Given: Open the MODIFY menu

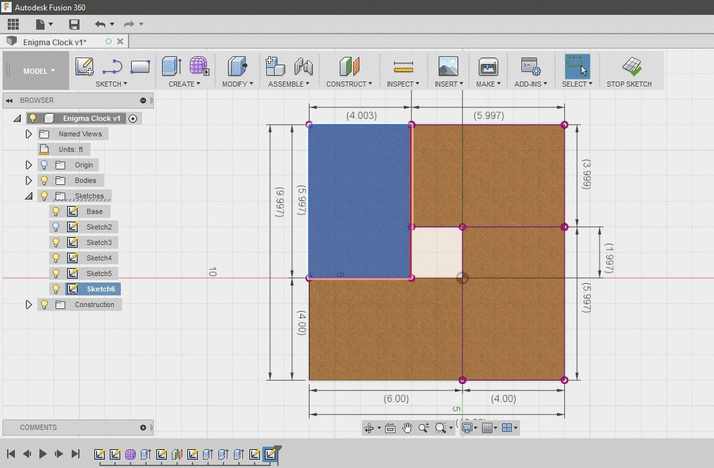Looking at the screenshot, I should pyautogui.click(x=237, y=84).
